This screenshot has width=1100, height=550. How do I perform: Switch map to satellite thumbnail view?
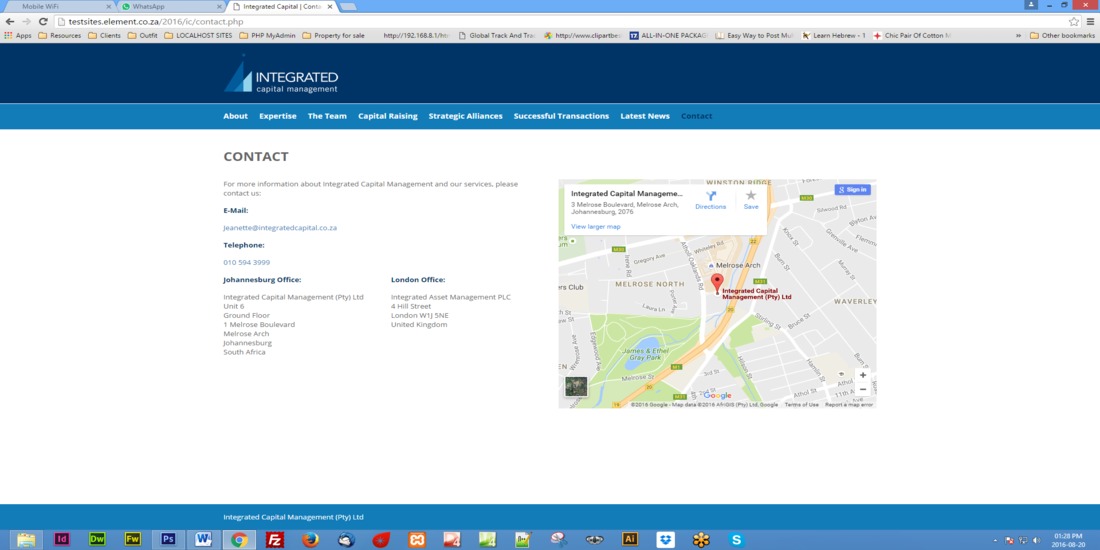[x=576, y=387]
